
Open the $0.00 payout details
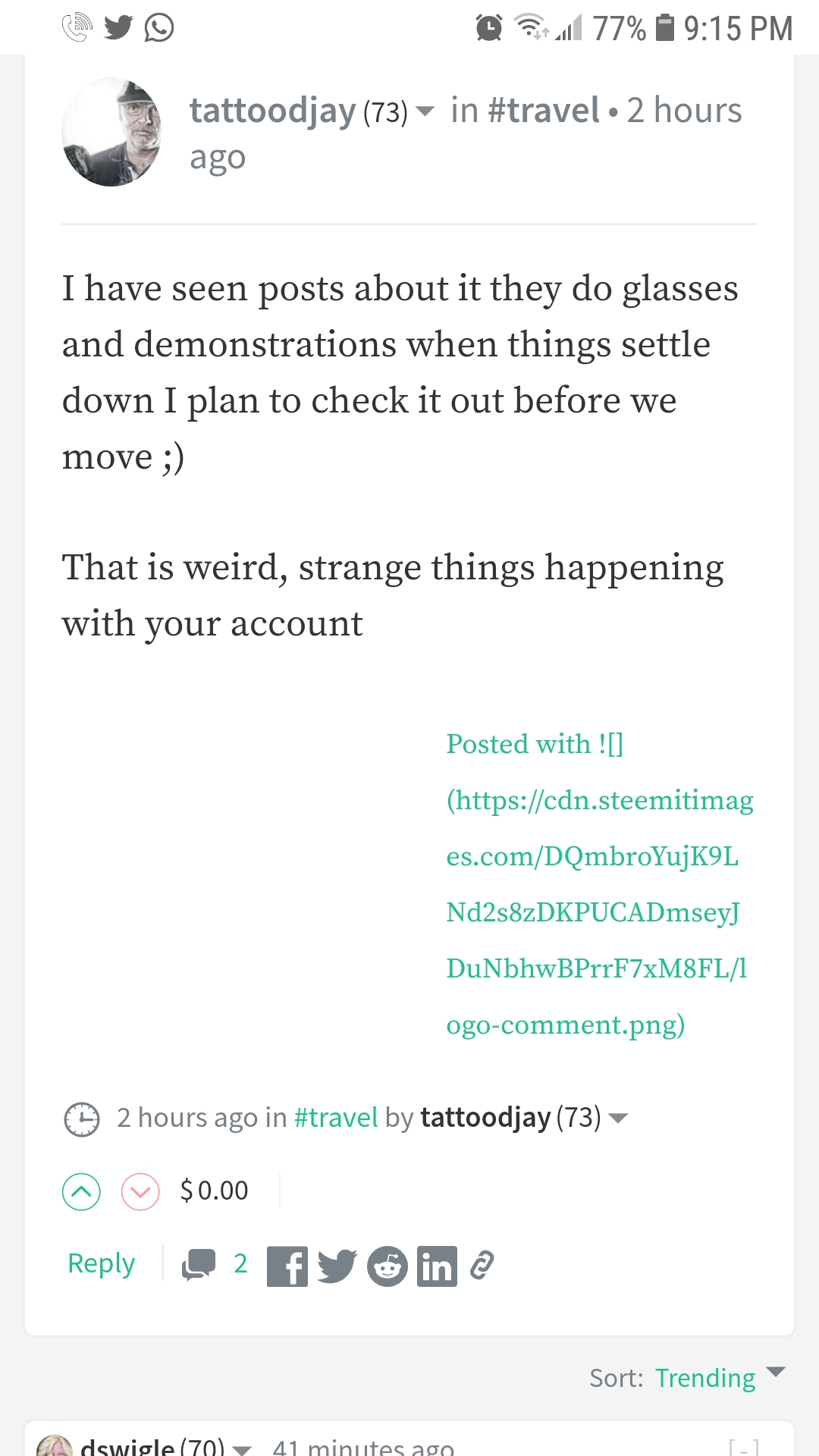tap(215, 1191)
